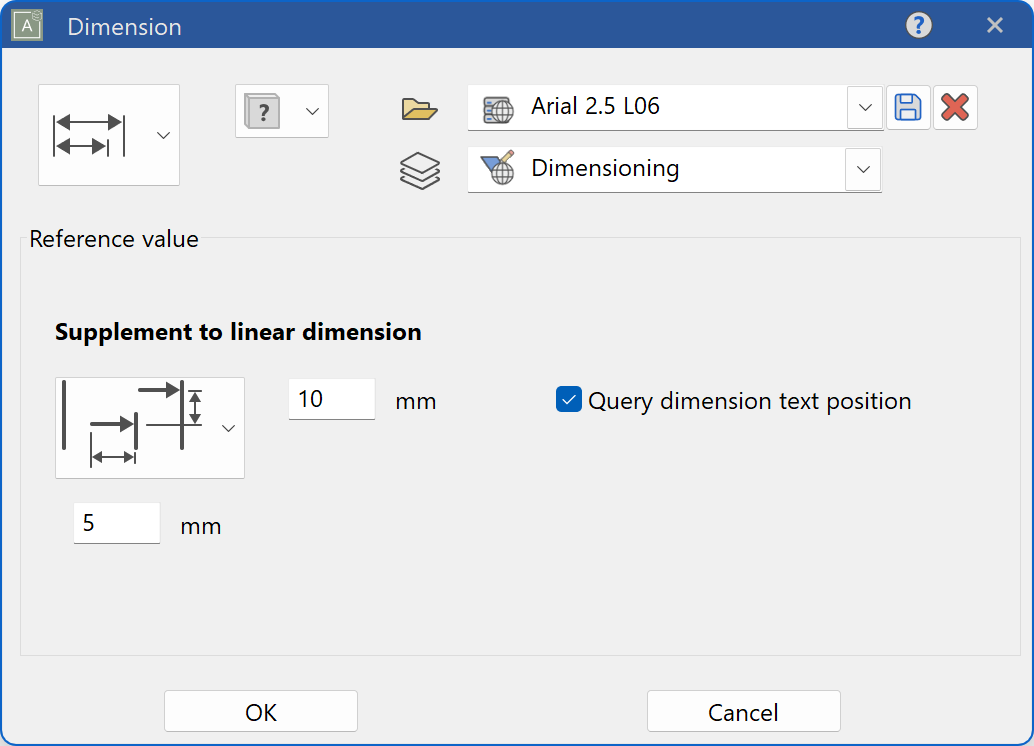Select the 5 mm value input field

pos(116,522)
